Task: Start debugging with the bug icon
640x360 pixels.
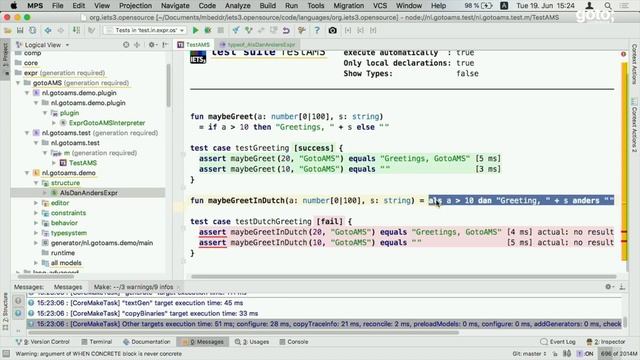Action: tap(208, 31)
